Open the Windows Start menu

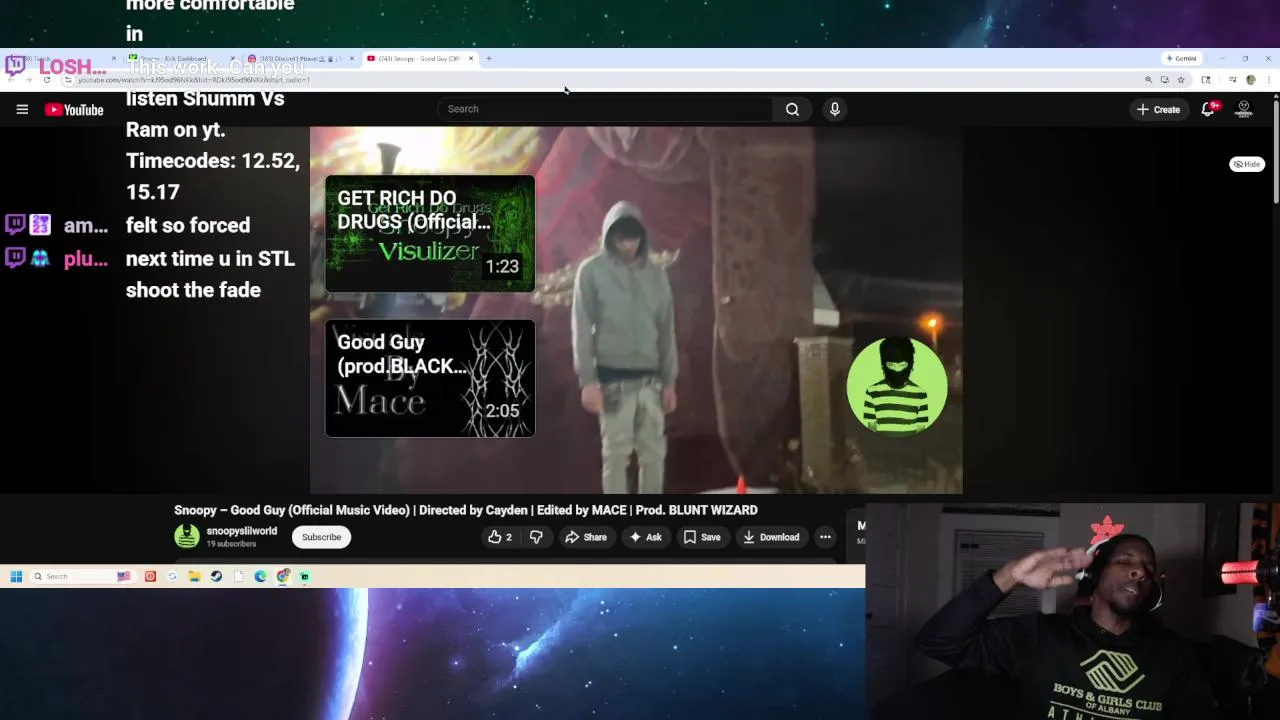click(16, 576)
